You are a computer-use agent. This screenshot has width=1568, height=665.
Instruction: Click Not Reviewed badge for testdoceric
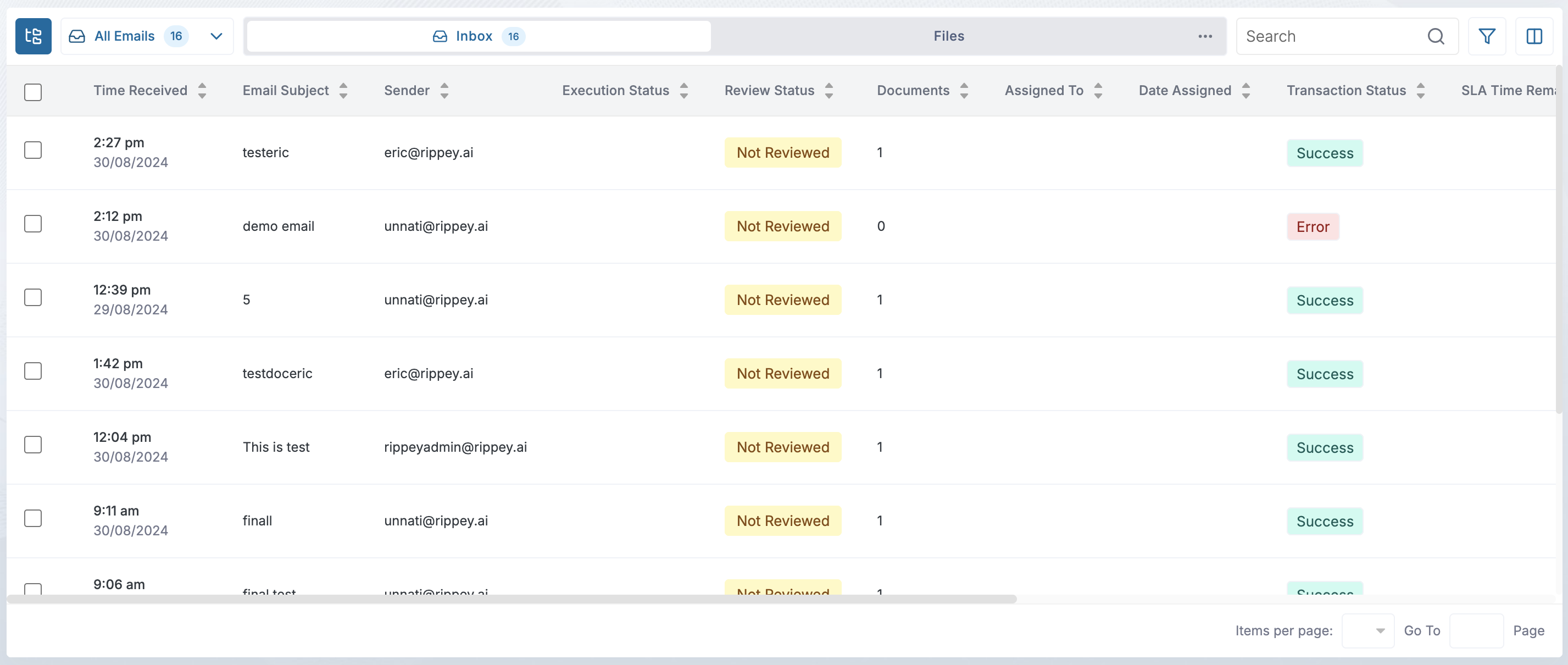click(782, 373)
